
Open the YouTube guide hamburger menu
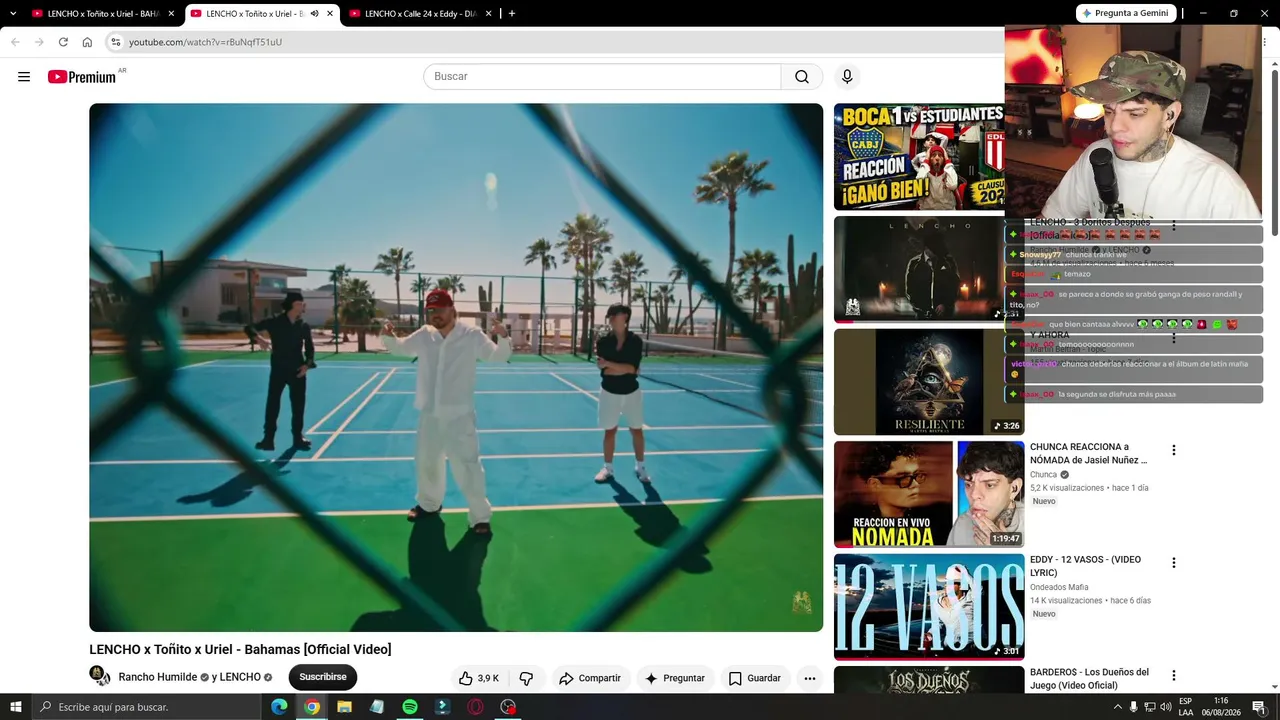pos(24,77)
